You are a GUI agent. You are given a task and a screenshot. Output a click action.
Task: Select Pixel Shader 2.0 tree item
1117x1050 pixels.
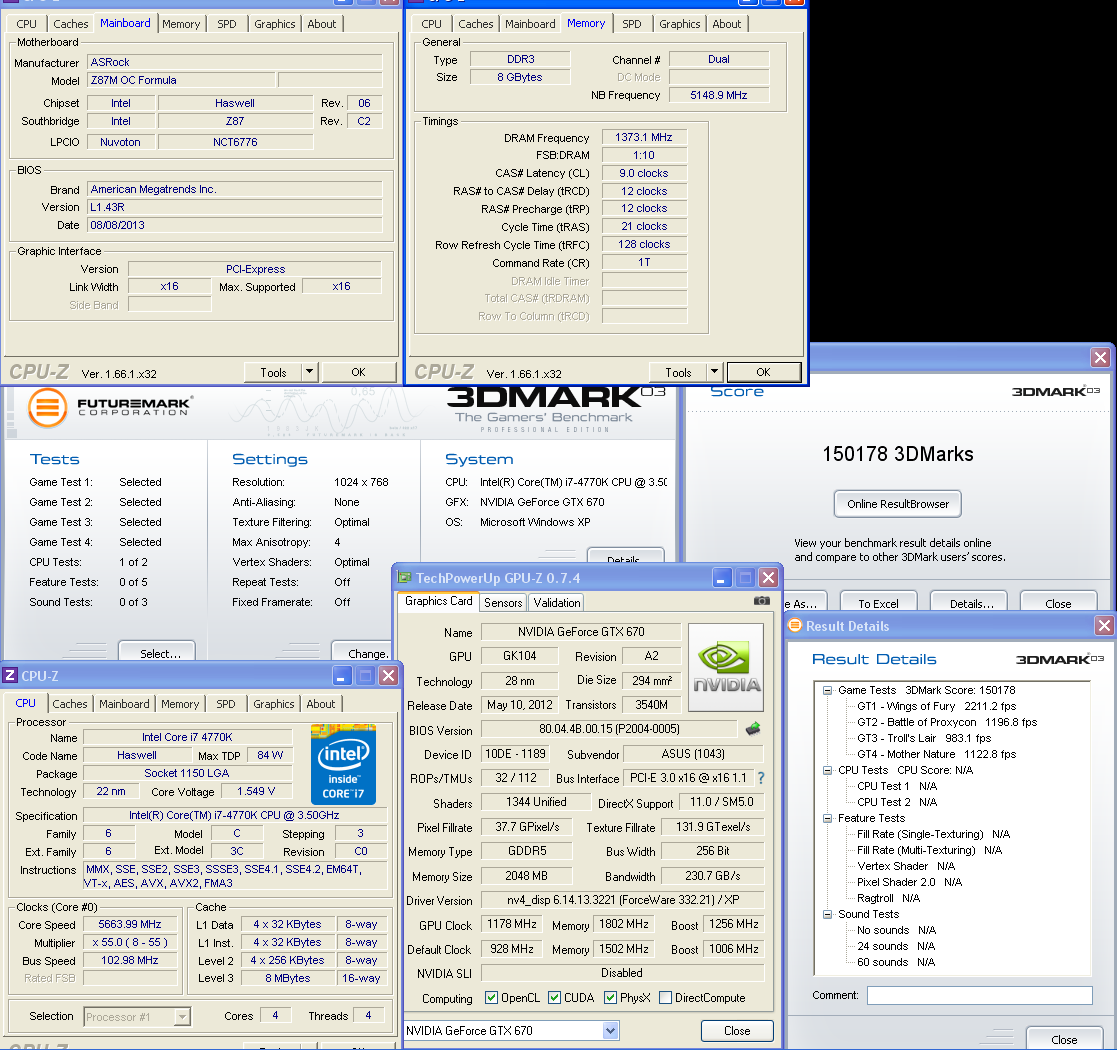click(909, 882)
